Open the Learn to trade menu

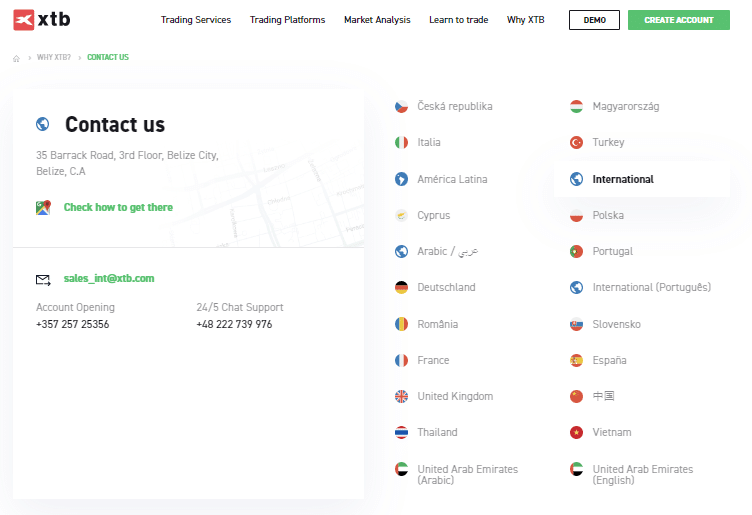458,20
